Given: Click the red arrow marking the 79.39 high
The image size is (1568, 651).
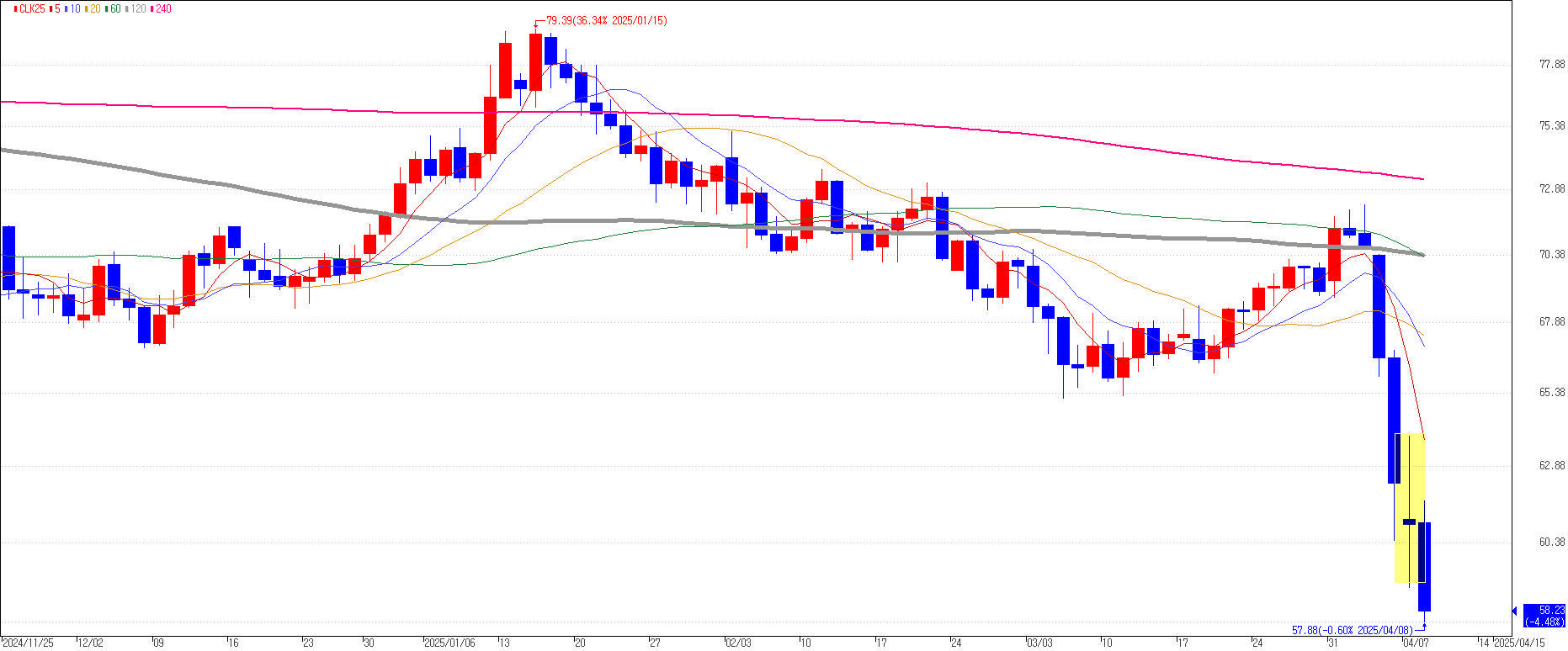Looking at the screenshot, I should tap(535, 24).
